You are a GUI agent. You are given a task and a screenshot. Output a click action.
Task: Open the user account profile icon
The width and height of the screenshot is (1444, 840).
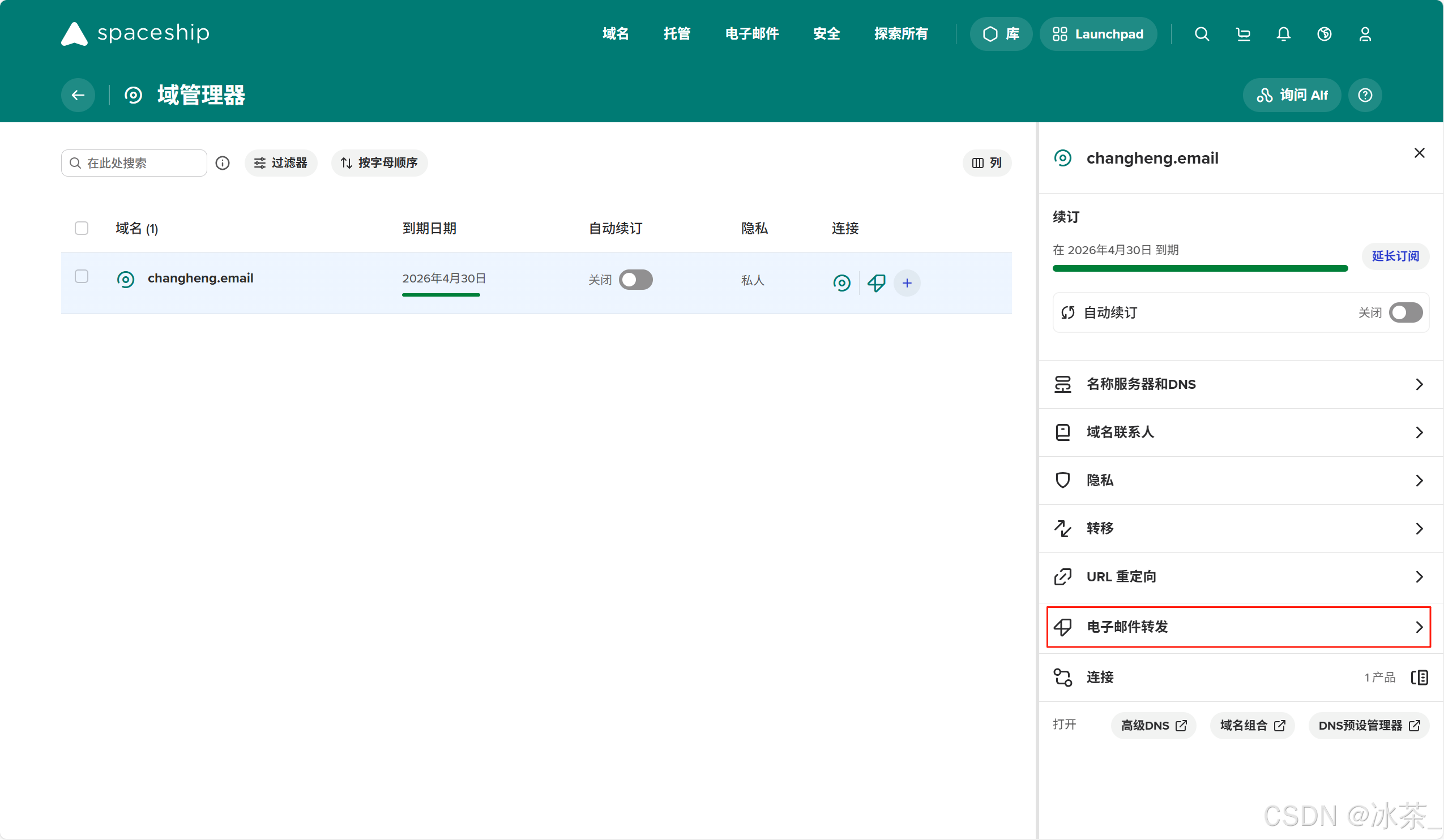click(x=1365, y=34)
